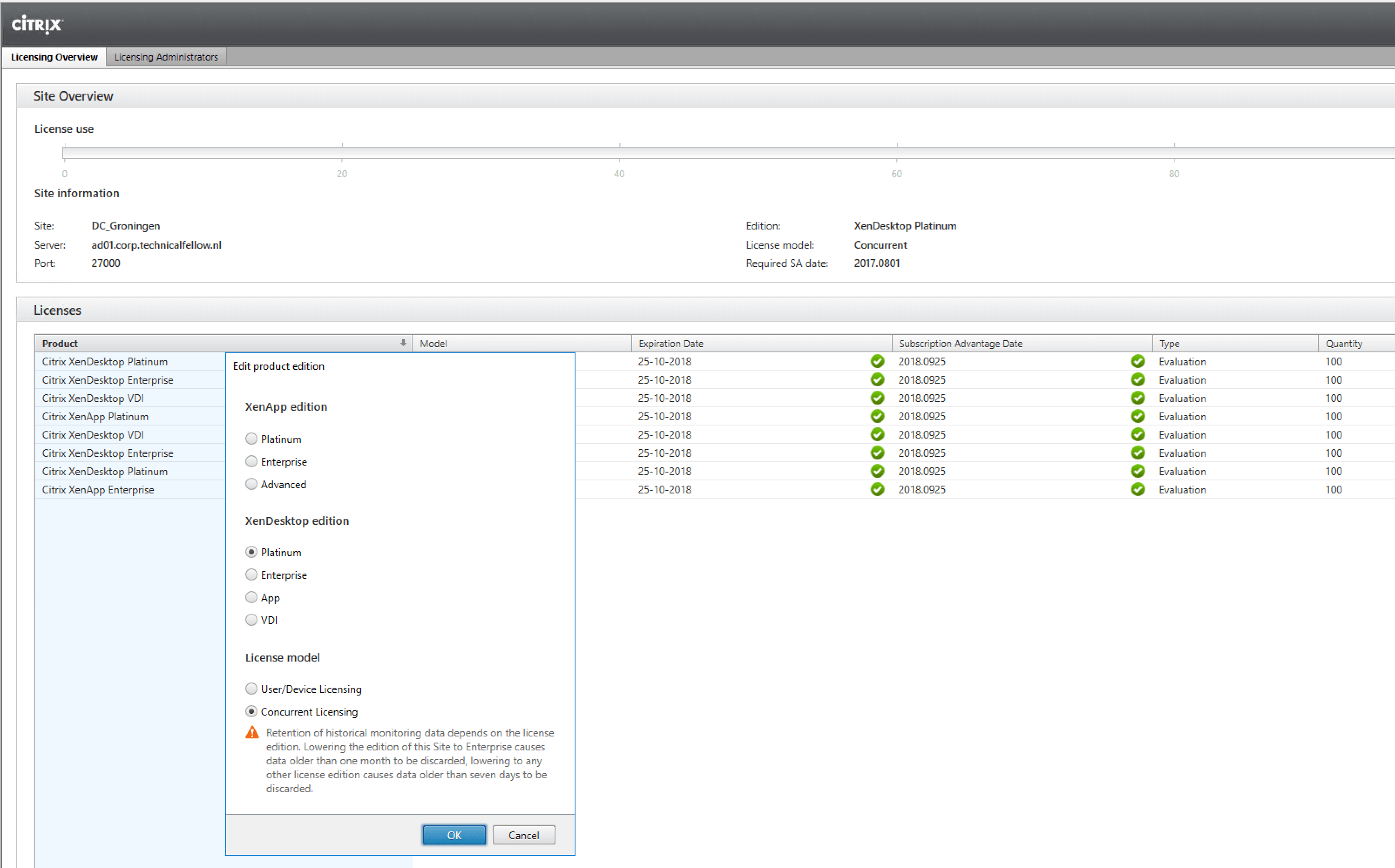Click Subscription Advantage checkmark in XenApp Enterprise row
The width and height of the screenshot is (1395, 868).
pos(1137,489)
